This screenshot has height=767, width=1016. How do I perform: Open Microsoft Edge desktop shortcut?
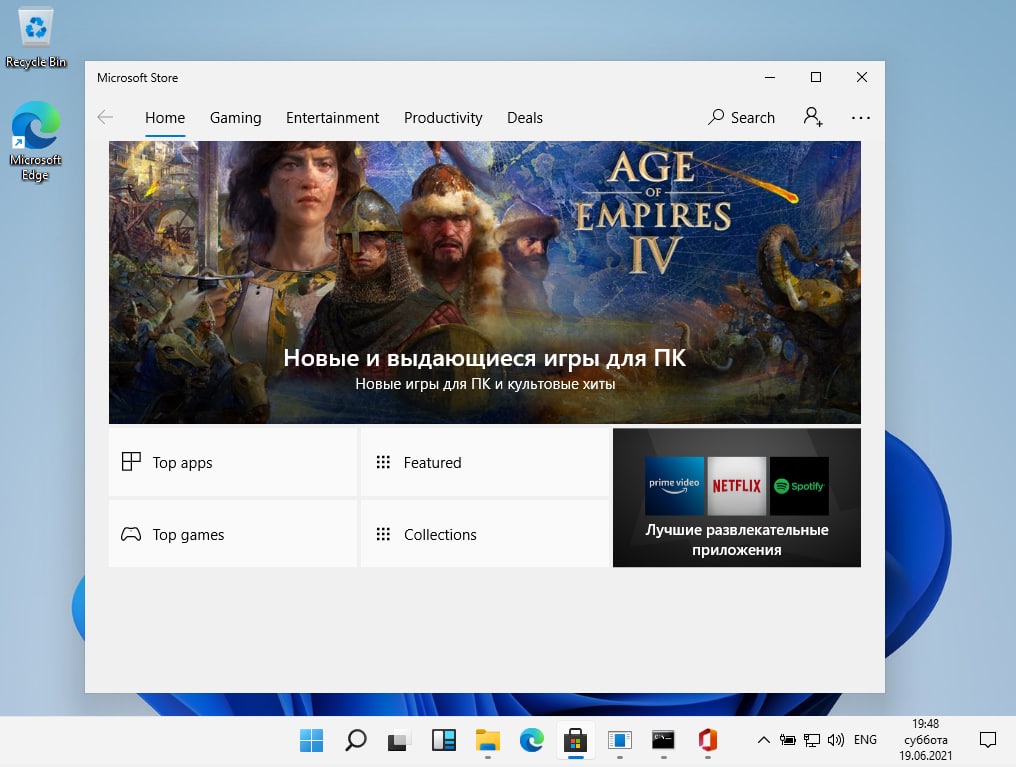click(35, 141)
